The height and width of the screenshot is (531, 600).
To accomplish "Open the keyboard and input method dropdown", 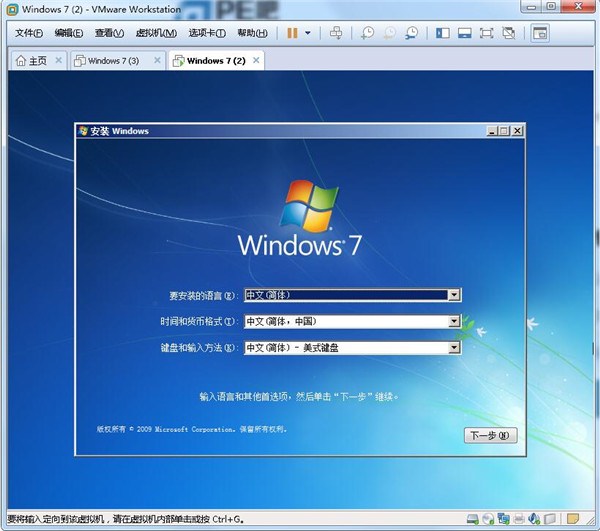I will point(454,347).
